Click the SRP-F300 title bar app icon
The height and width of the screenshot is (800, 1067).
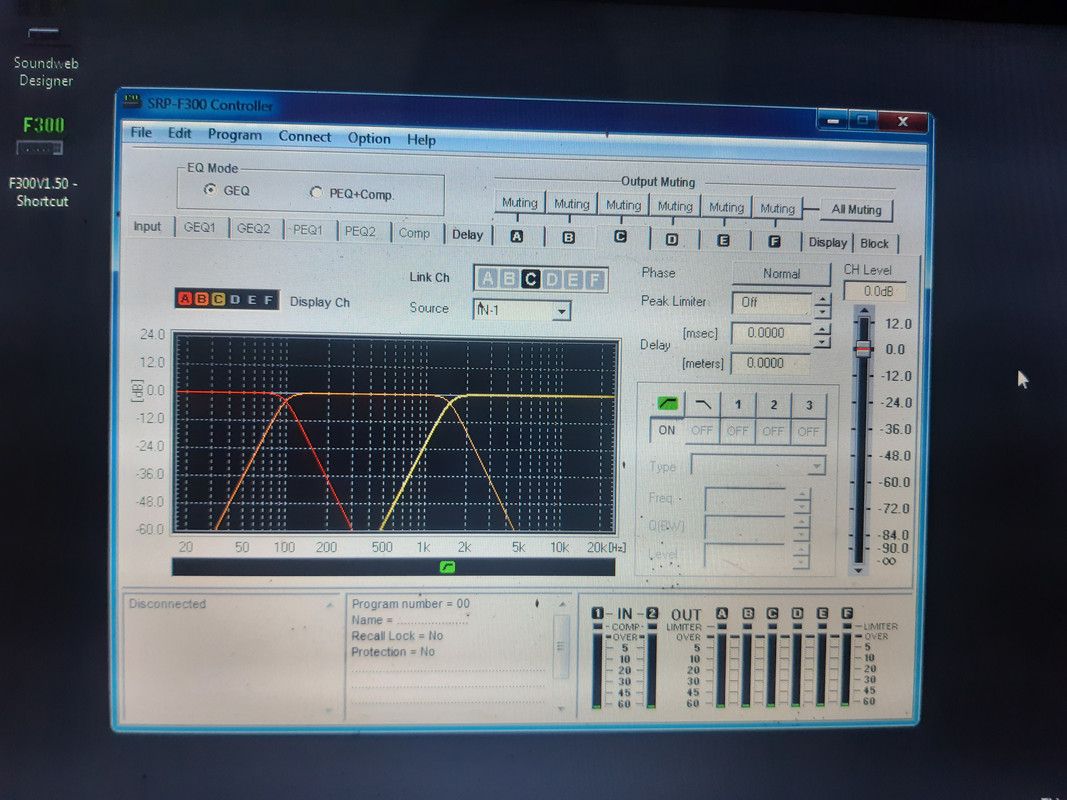132,101
